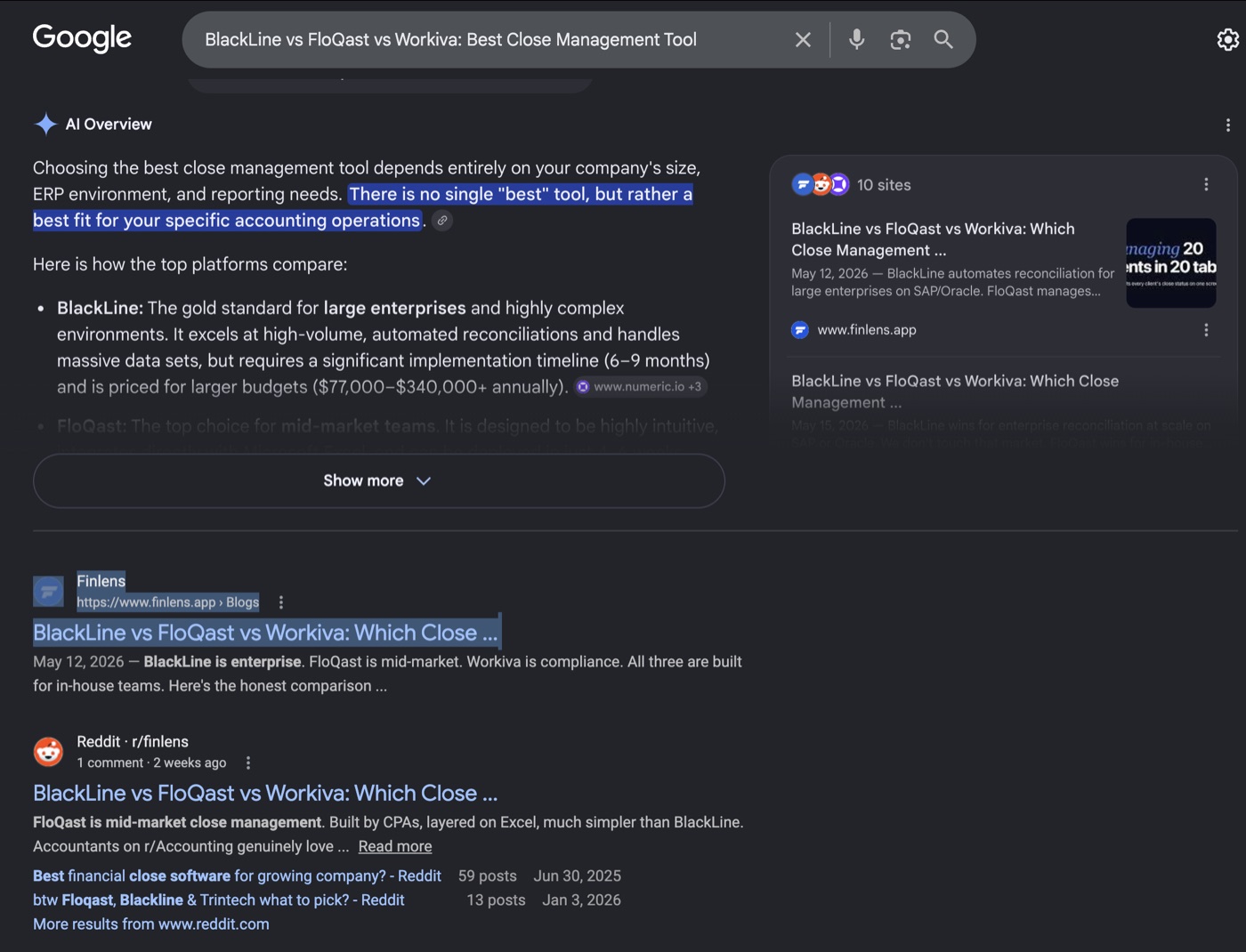Clear the search box text

pos(803,40)
